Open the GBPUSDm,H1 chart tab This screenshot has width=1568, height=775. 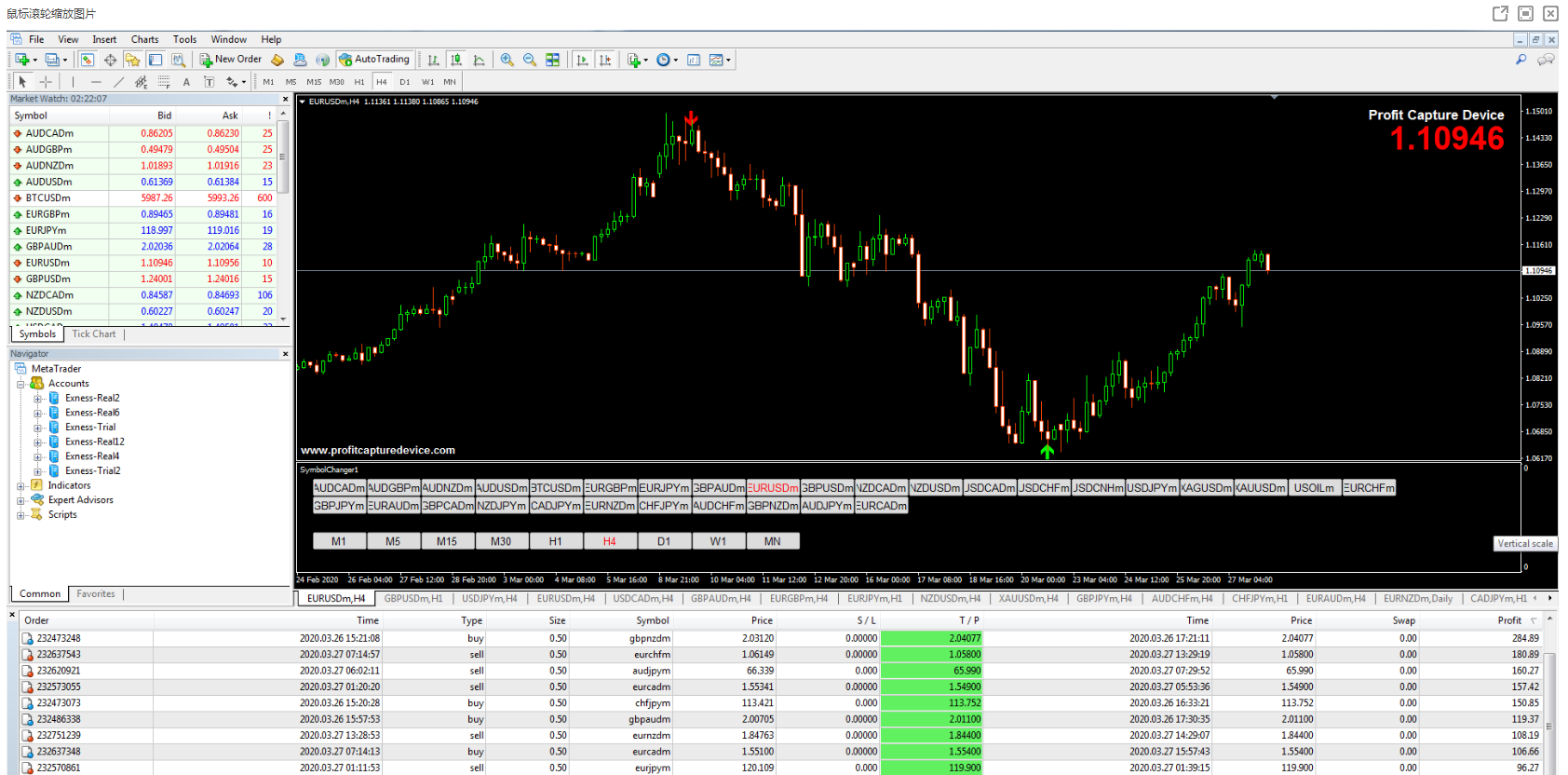[413, 598]
